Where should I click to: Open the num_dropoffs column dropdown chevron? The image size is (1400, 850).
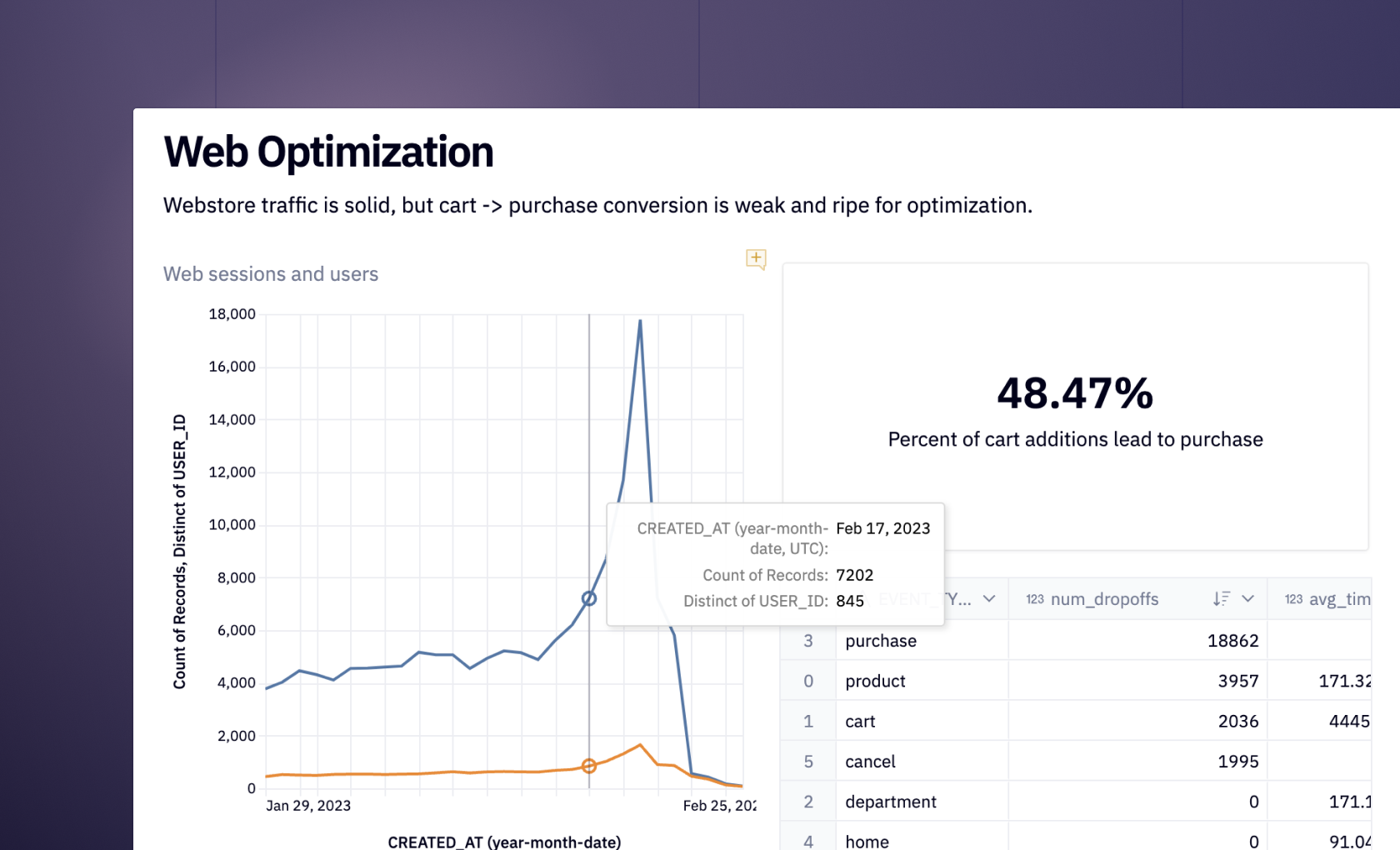tap(1247, 598)
